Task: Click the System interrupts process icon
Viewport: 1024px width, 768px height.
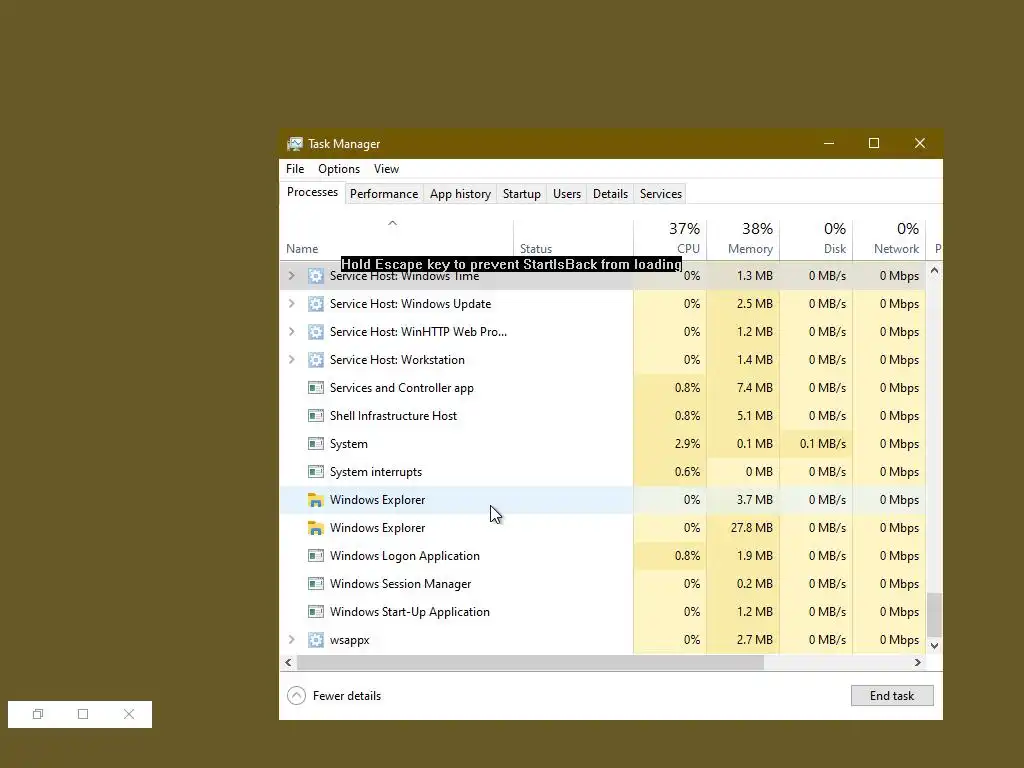Action: [315, 472]
